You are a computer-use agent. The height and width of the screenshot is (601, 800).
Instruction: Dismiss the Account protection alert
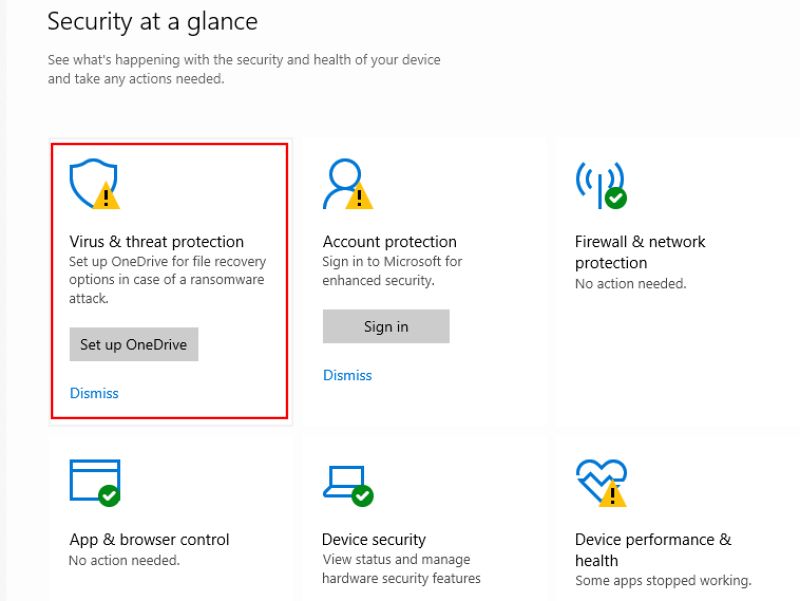coord(347,375)
